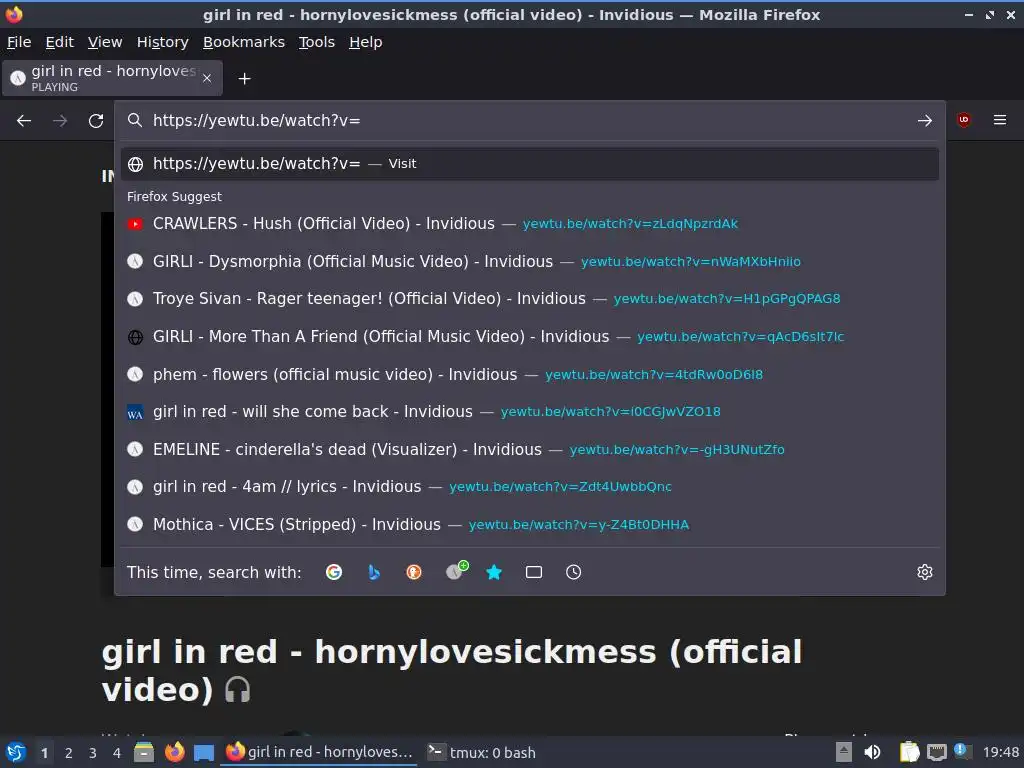Reload the current page
Image resolution: width=1024 pixels, height=768 pixels.
[96, 121]
